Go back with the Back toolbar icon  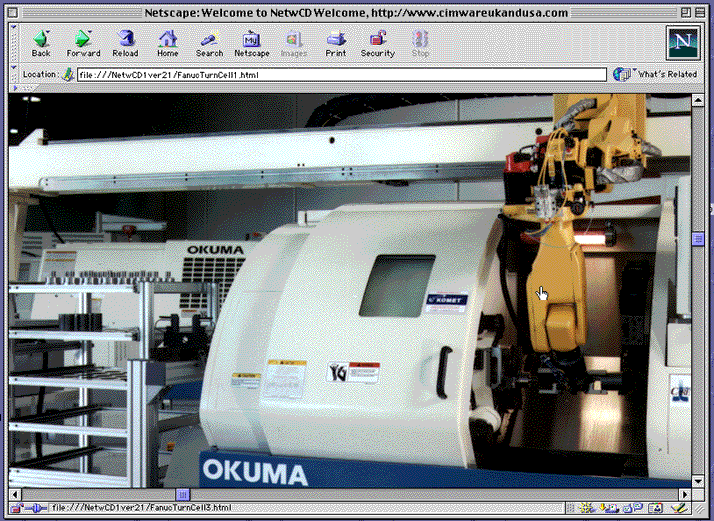[41, 43]
